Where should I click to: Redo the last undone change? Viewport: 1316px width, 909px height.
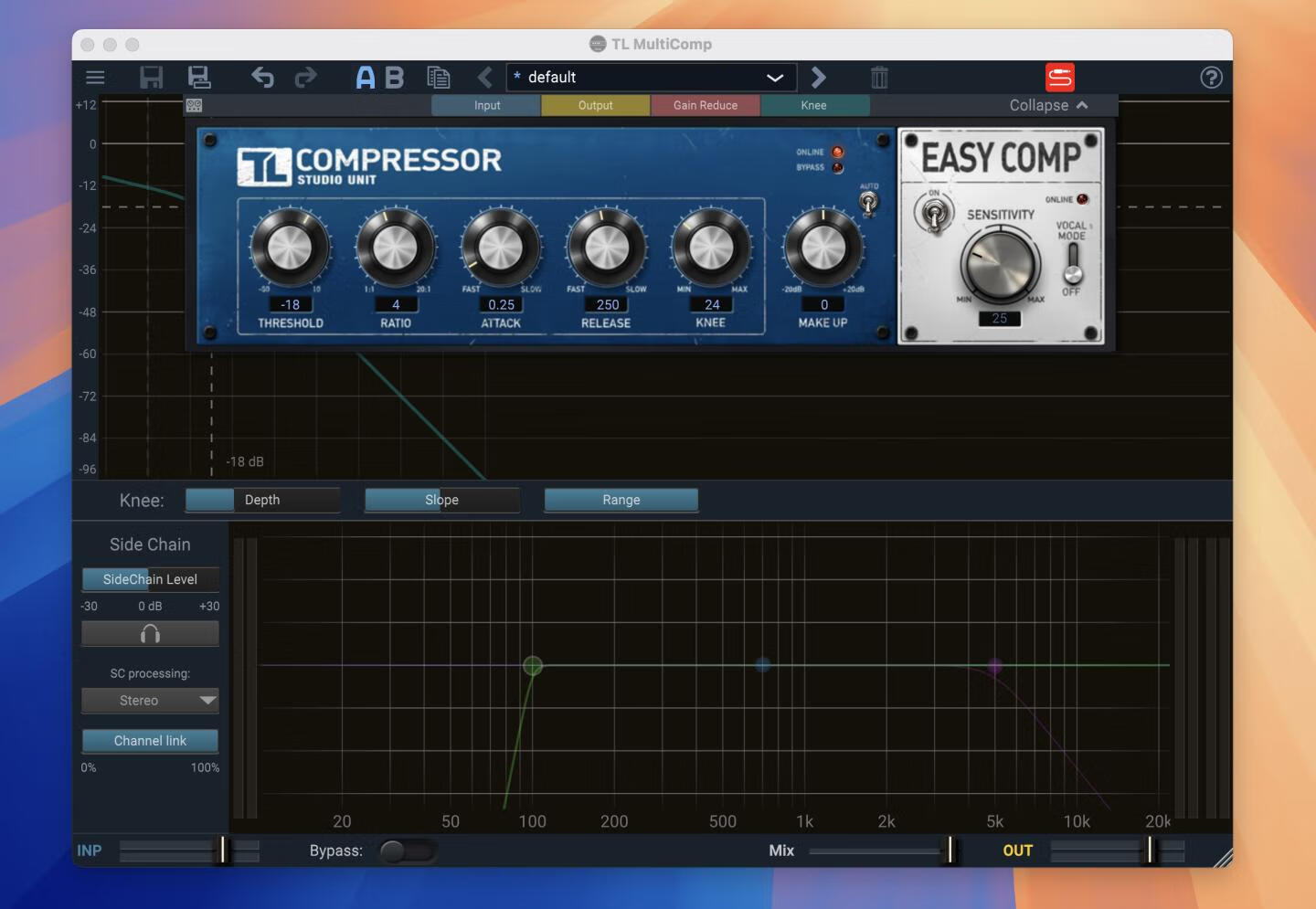tap(305, 78)
